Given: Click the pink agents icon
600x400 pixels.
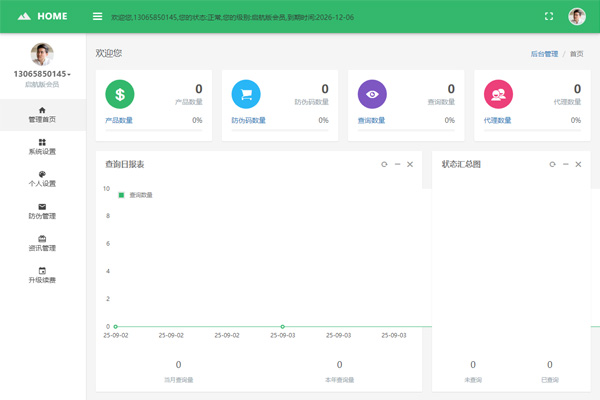Looking at the screenshot, I should pos(498,94).
